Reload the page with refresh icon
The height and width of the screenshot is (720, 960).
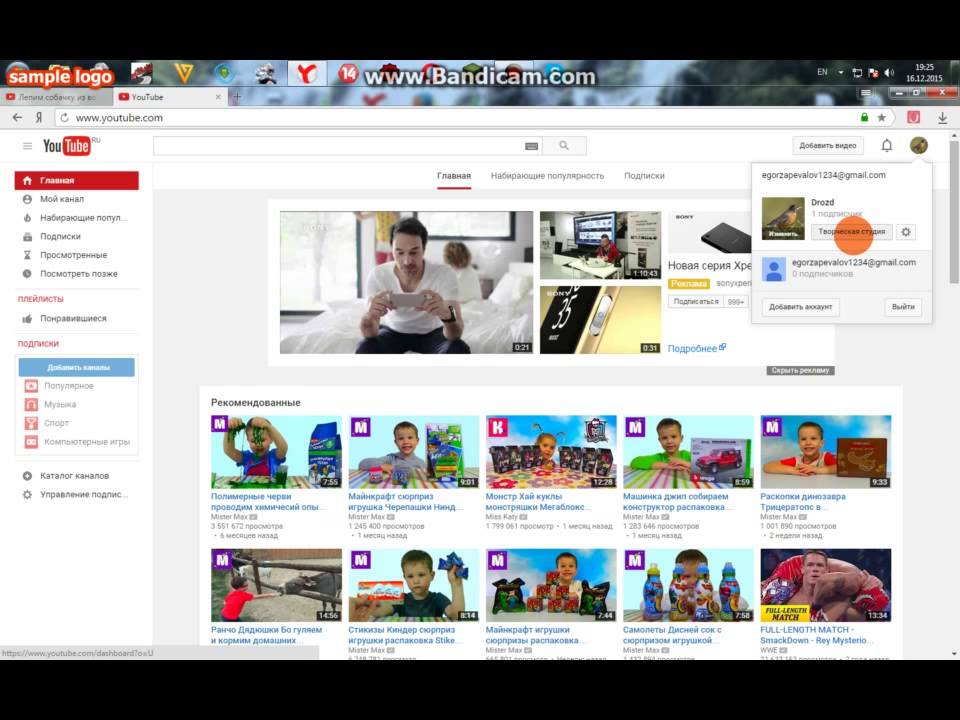coord(64,118)
